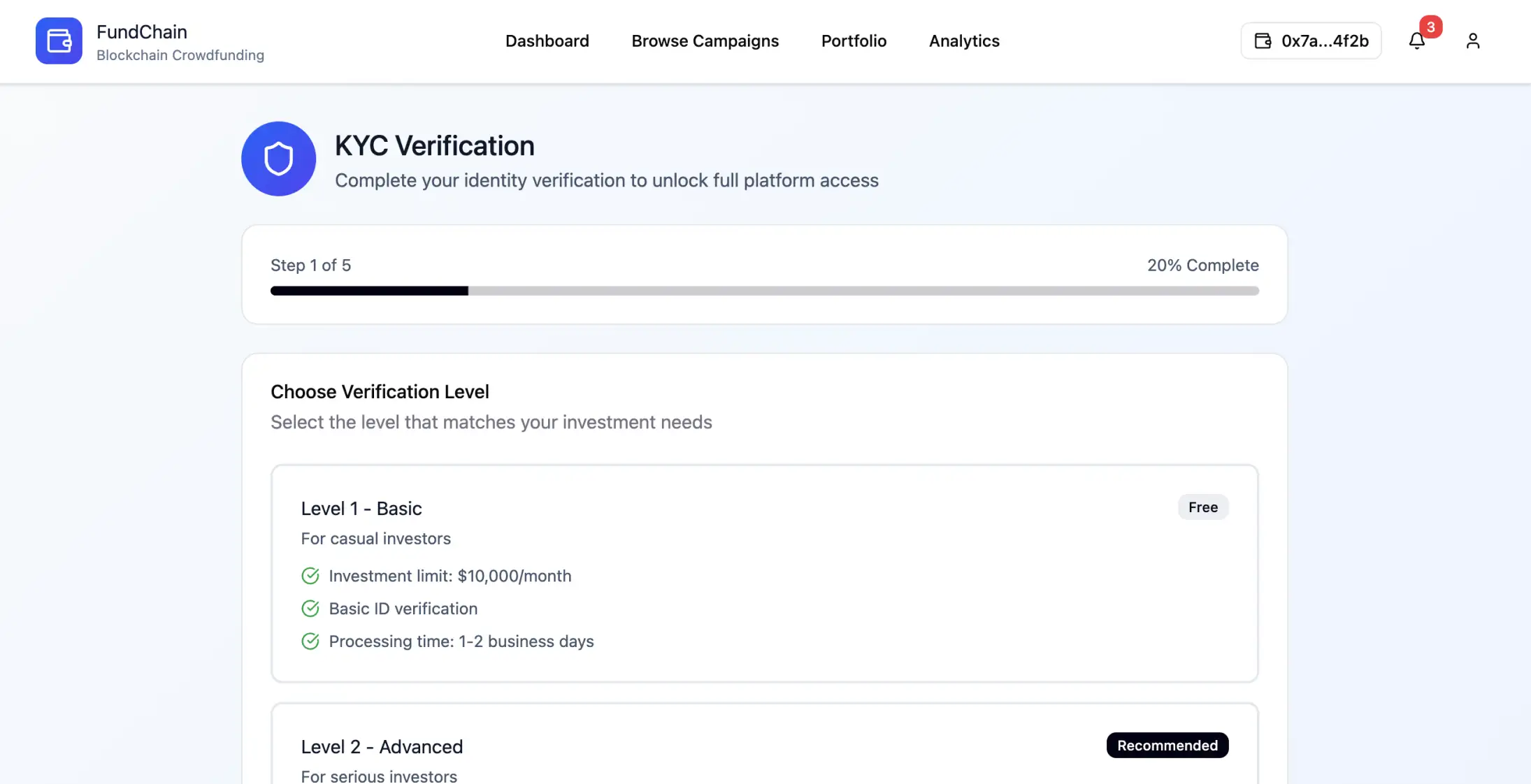Click the shield icon beside KYC Verification

coord(278,159)
